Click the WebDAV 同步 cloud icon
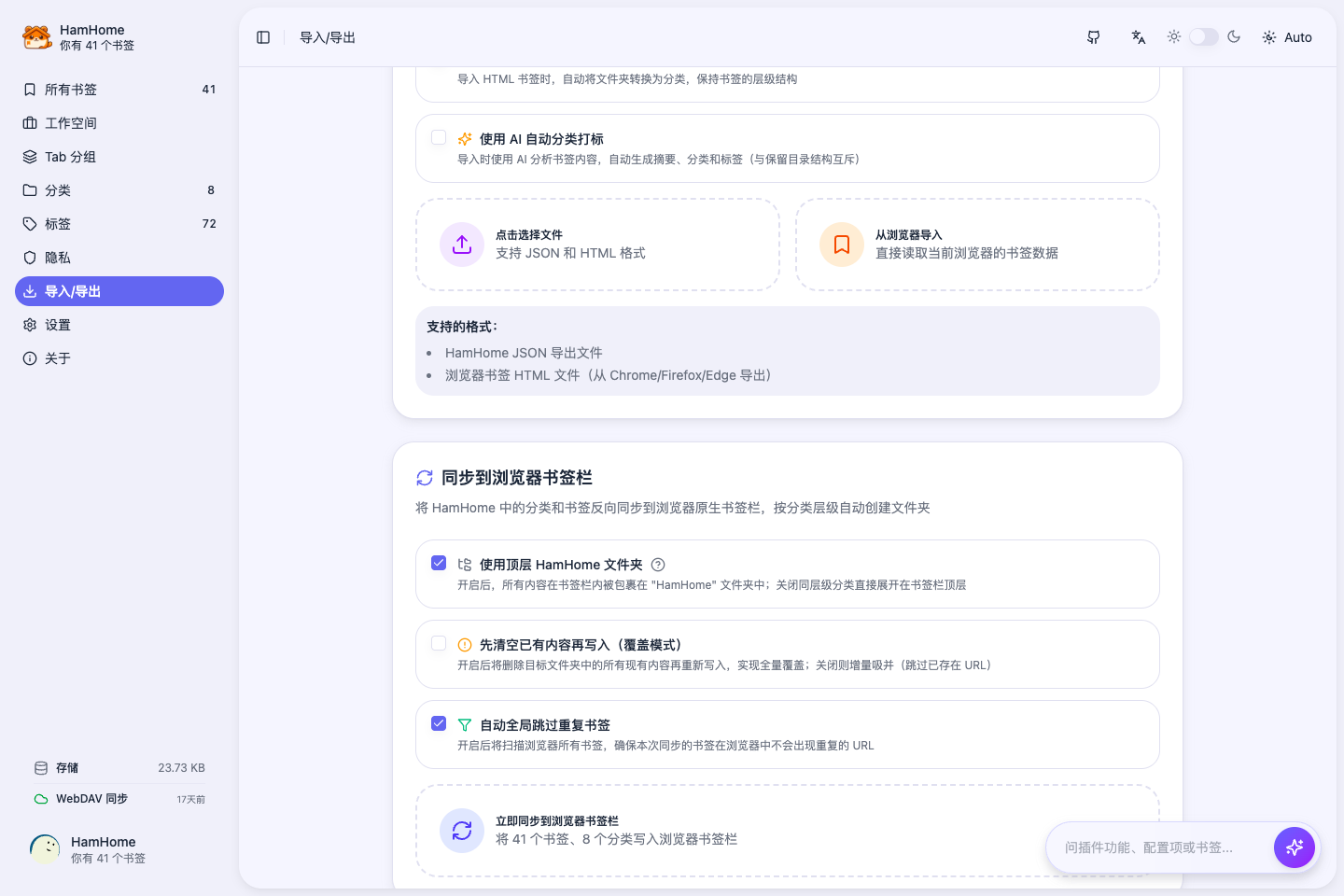Image resolution: width=1344 pixels, height=896 pixels. [41, 799]
